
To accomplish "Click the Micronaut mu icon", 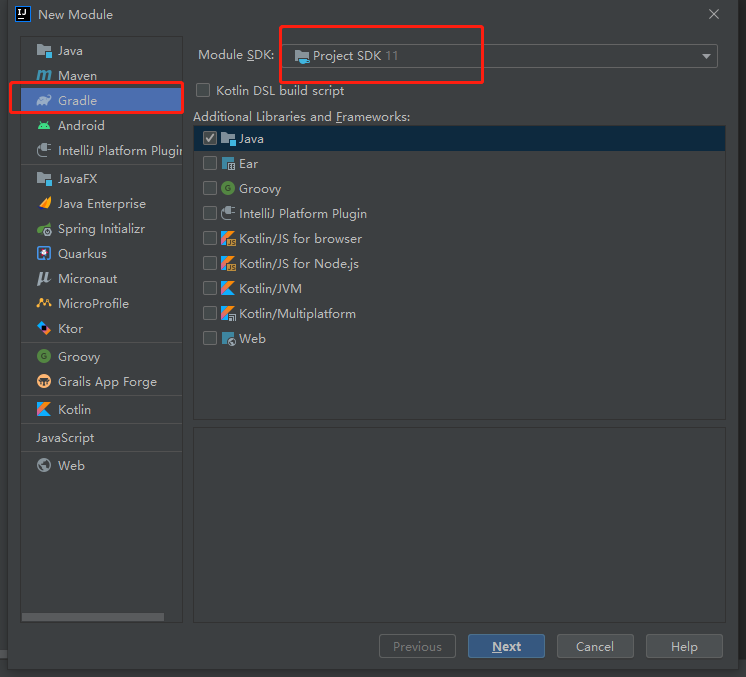I will click(44, 279).
